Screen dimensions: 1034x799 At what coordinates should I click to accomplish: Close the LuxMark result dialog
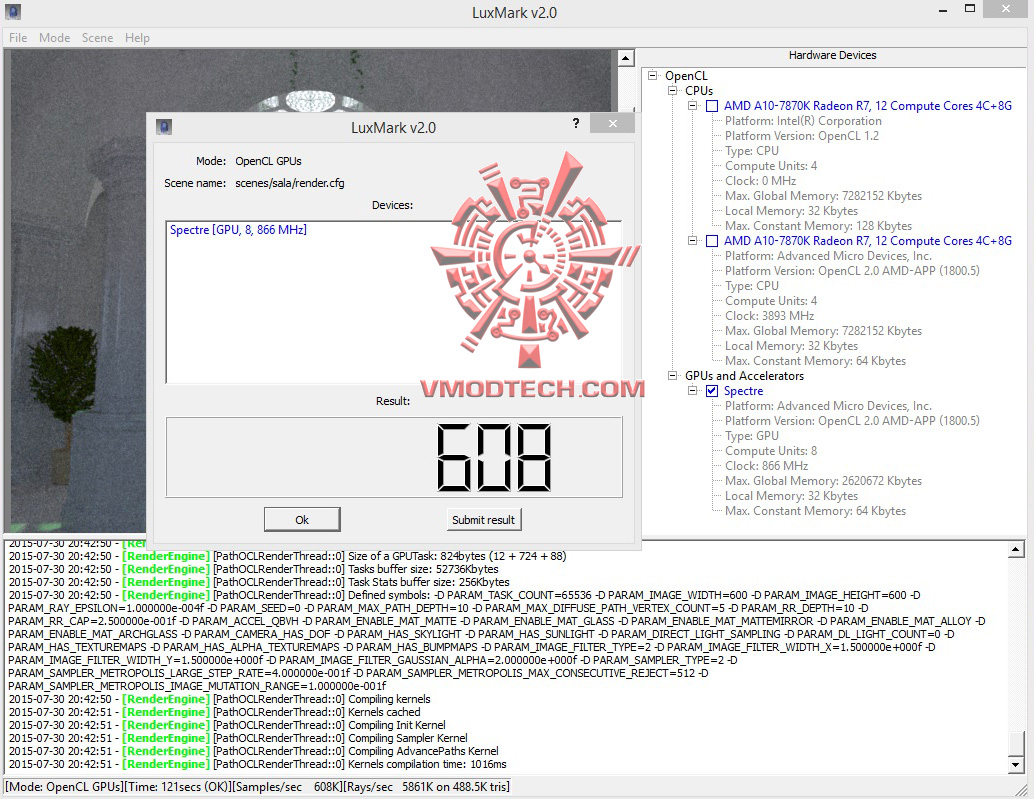pos(613,123)
